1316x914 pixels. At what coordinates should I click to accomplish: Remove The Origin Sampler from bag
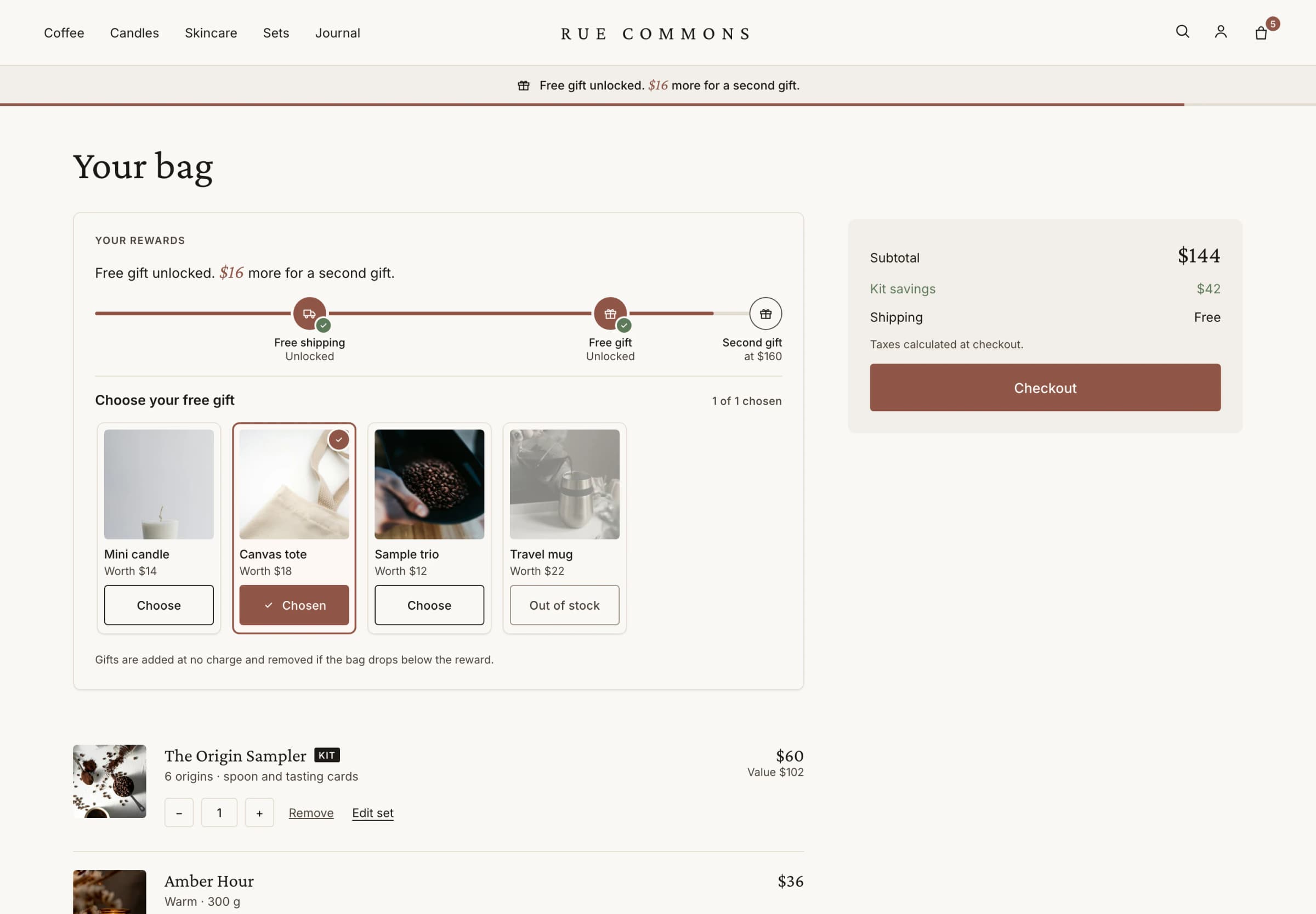[x=311, y=813]
